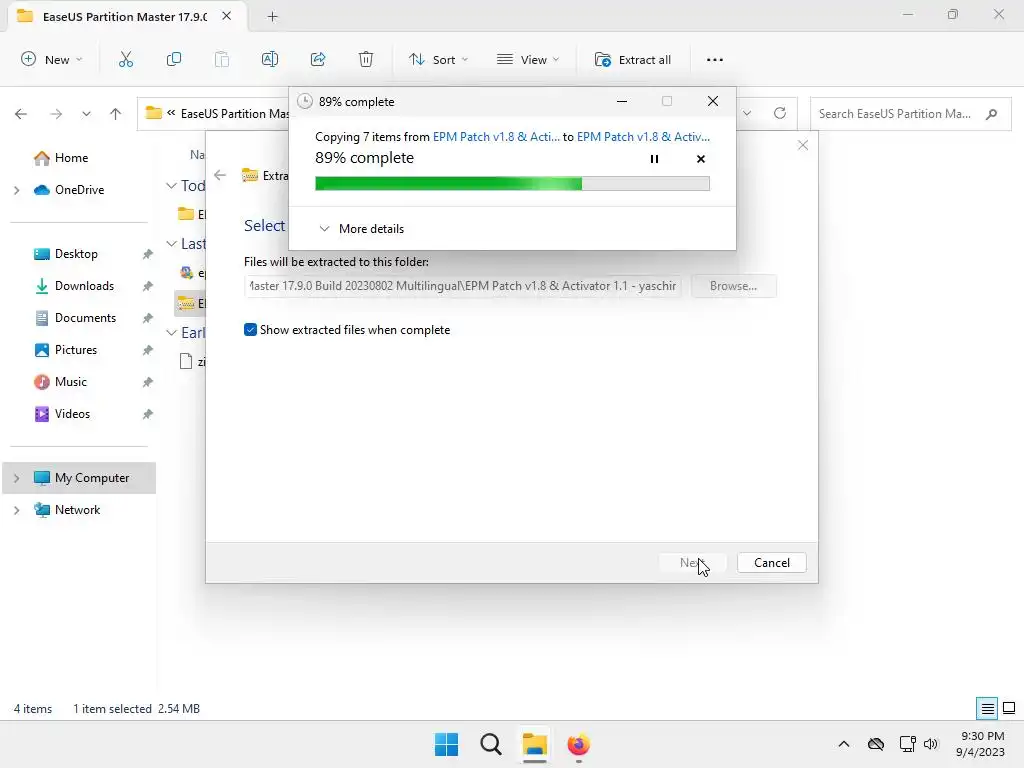Viewport: 1024px width, 768px height.
Task: Switch to large thumbnails view icon
Action: [1009, 708]
